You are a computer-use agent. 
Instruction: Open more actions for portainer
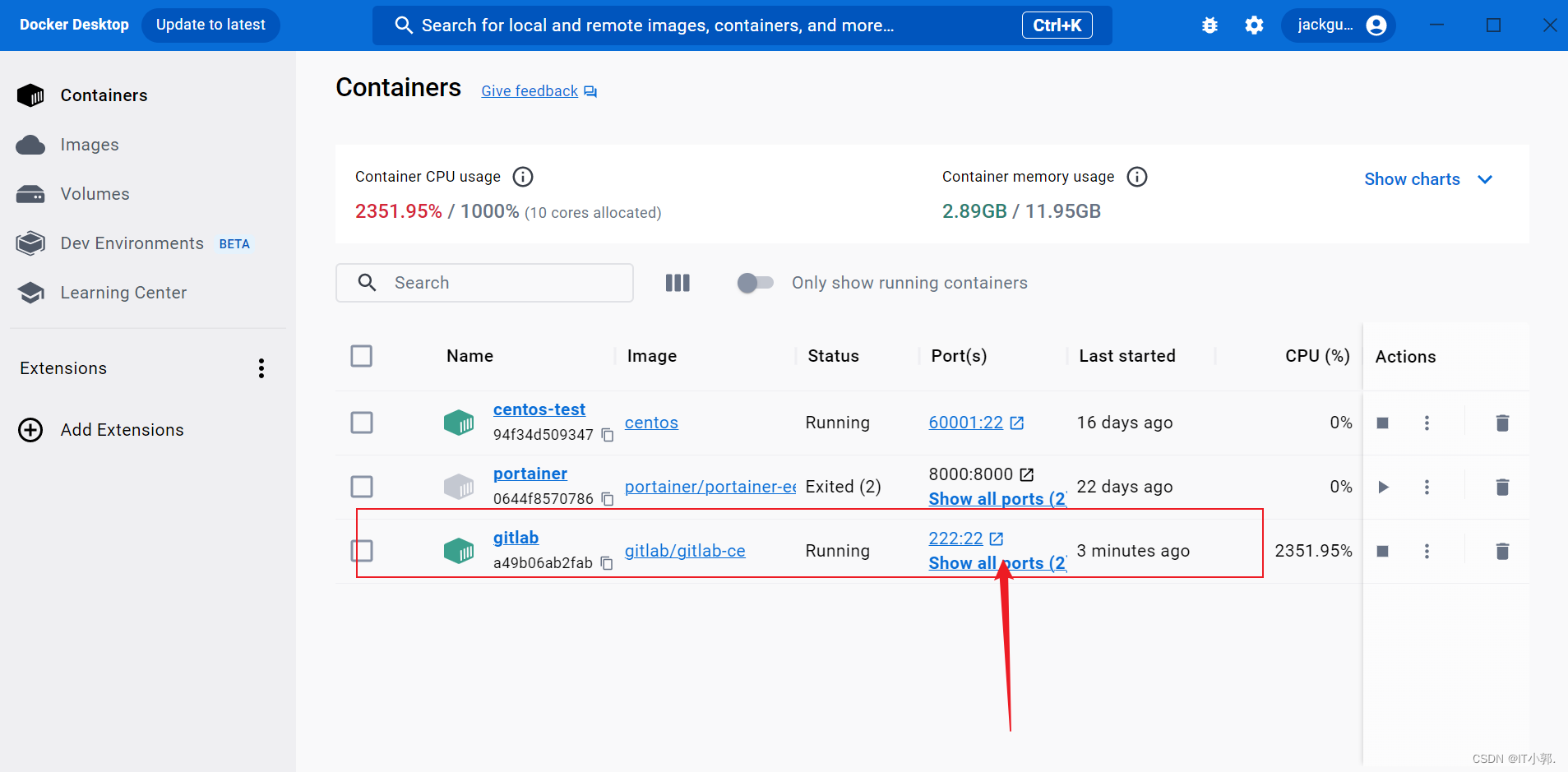coord(1427,487)
